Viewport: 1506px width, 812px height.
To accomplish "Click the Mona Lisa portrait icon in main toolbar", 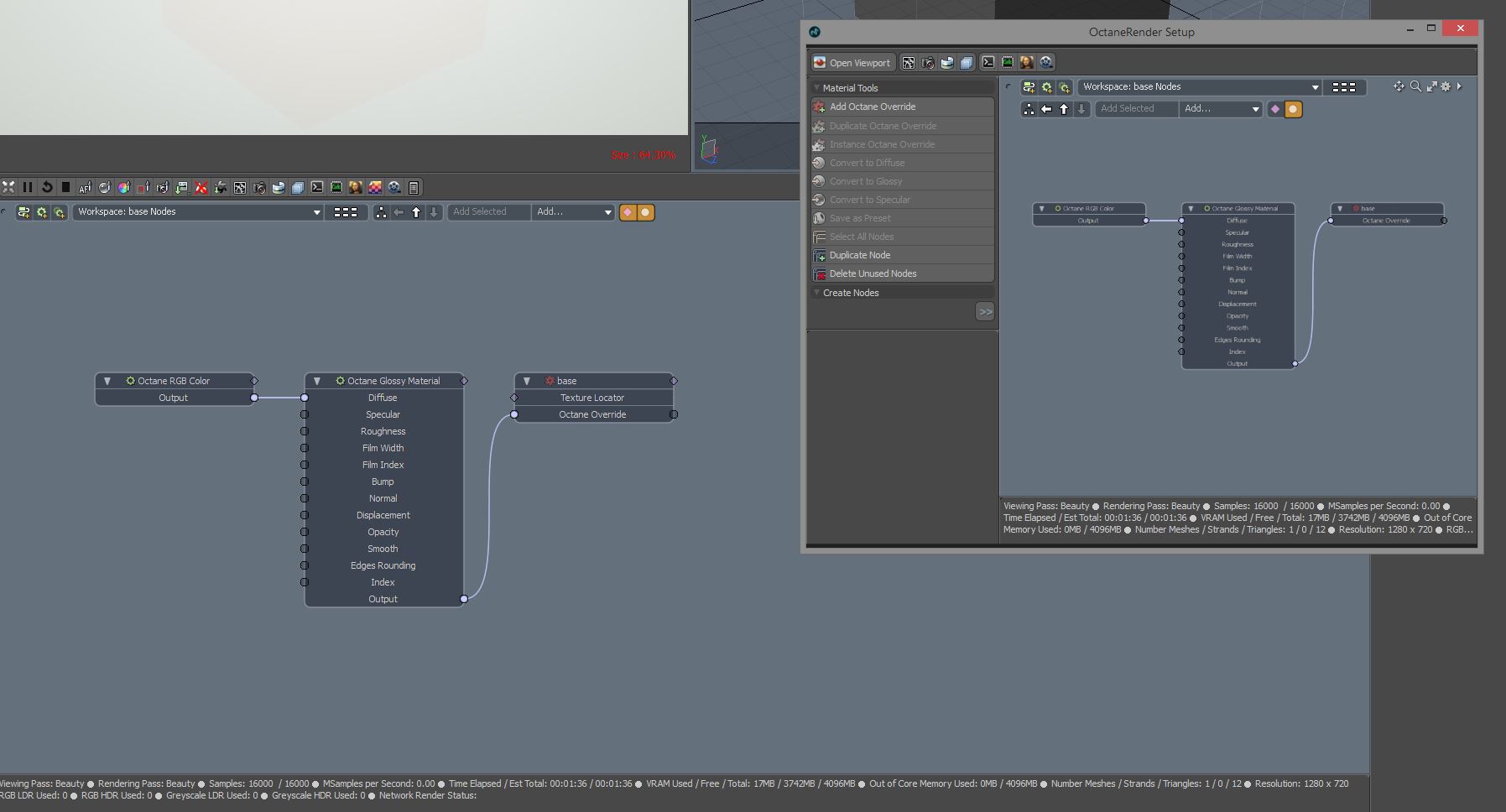I will (356, 187).
